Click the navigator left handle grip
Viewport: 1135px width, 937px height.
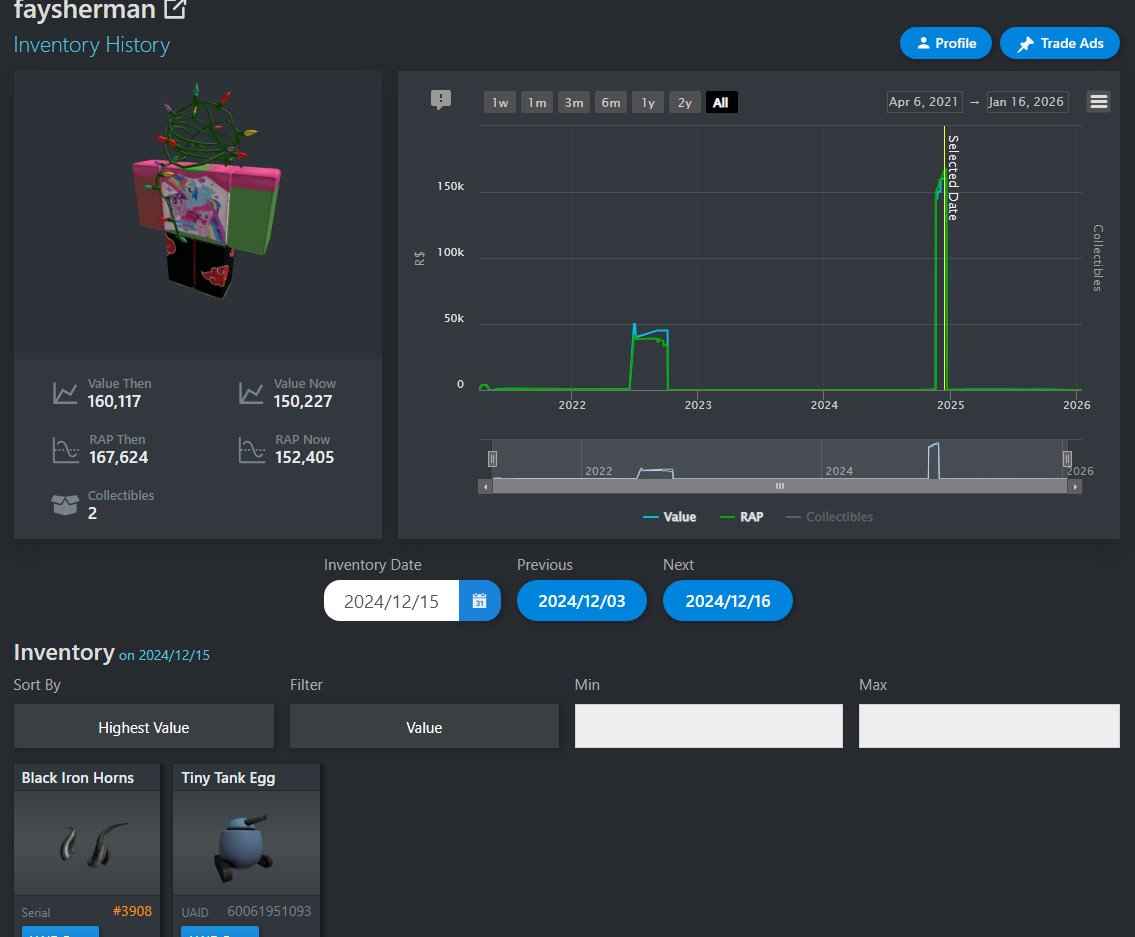click(x=492, y=459)
